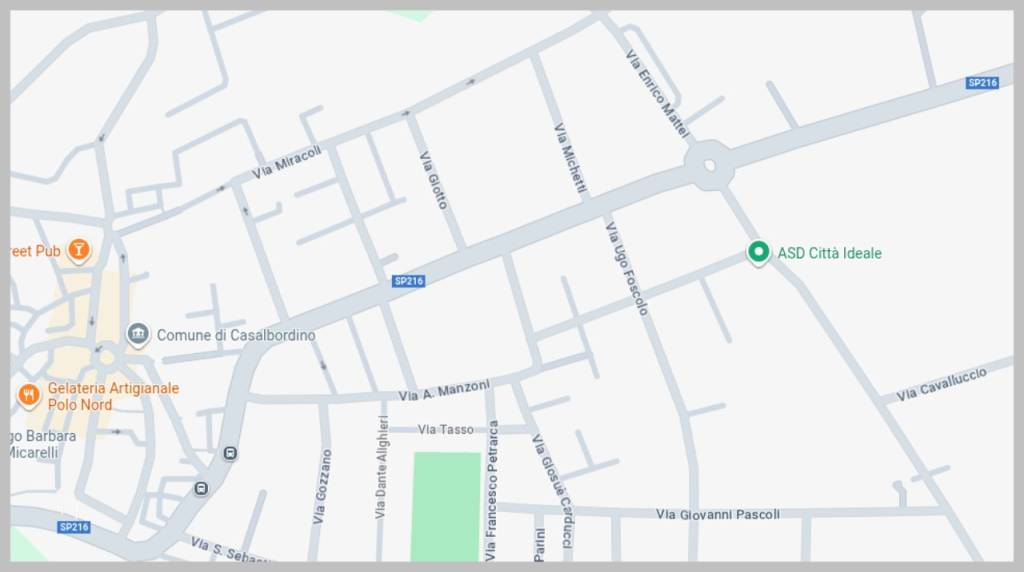Click the orange pub cocktail marker
The image size is (1024, 572).
point(78,250)
